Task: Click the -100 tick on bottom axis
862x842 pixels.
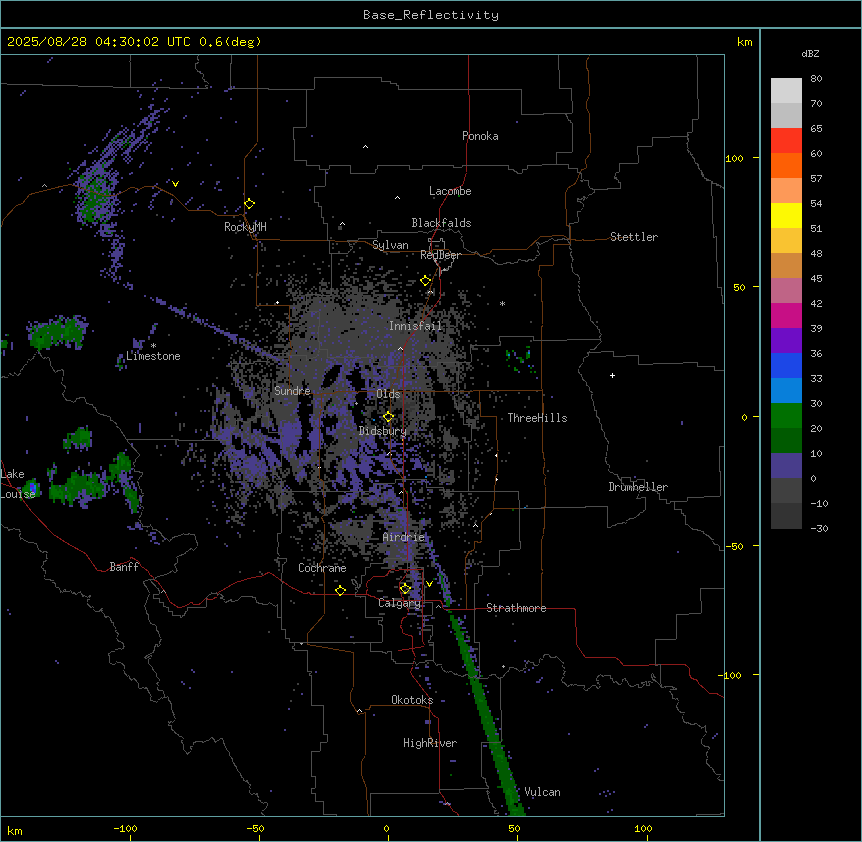Action: (125, 828)
